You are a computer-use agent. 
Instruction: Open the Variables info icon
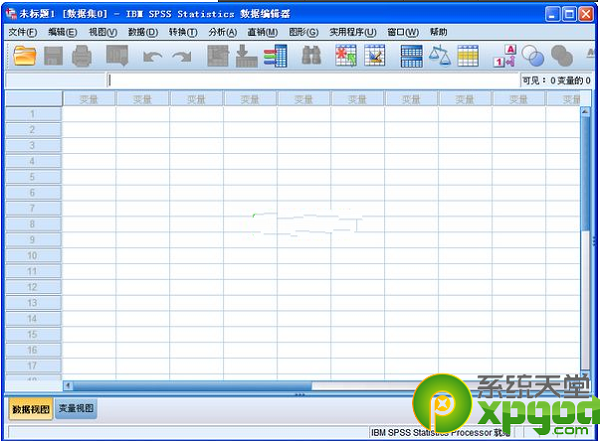click(x=276, y=56)
